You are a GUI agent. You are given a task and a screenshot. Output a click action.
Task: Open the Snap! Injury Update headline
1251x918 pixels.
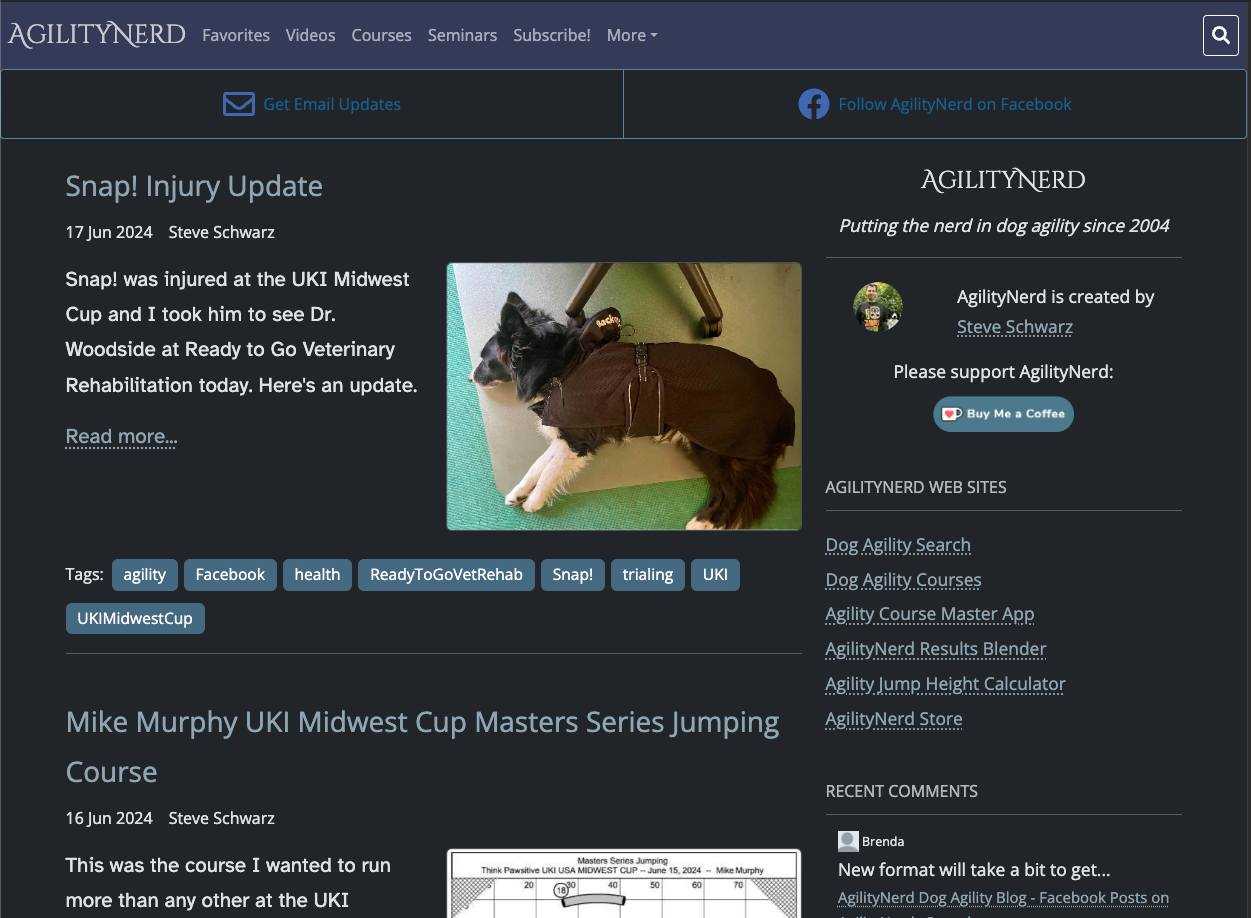tap(194, 186)
